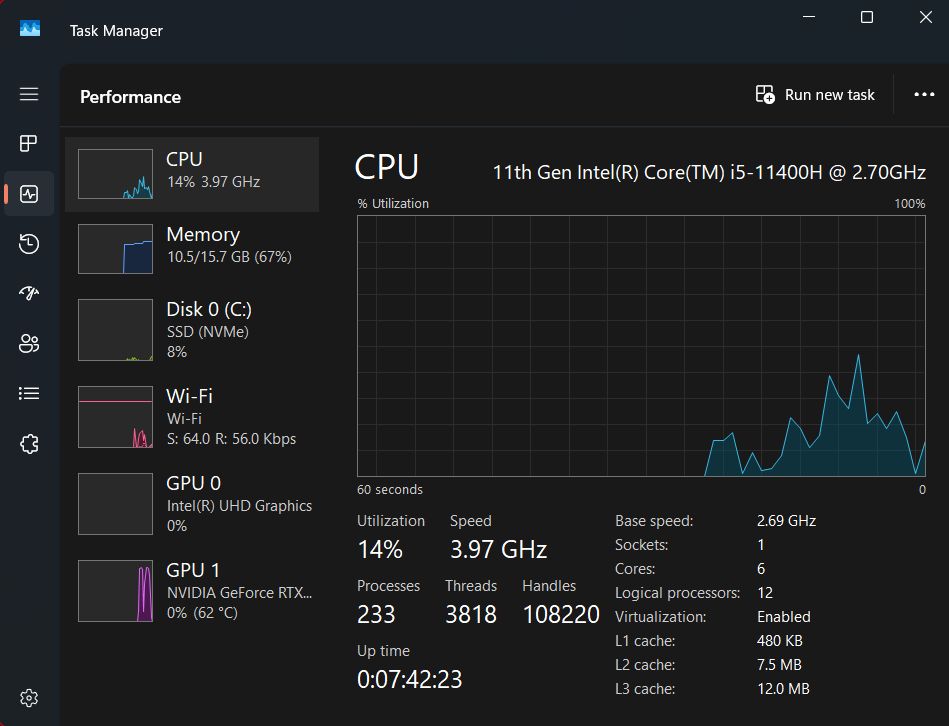Open the Details list sidebar icon
The width and height of the screenshot is (949, 726).
click(x=29, y=394)
